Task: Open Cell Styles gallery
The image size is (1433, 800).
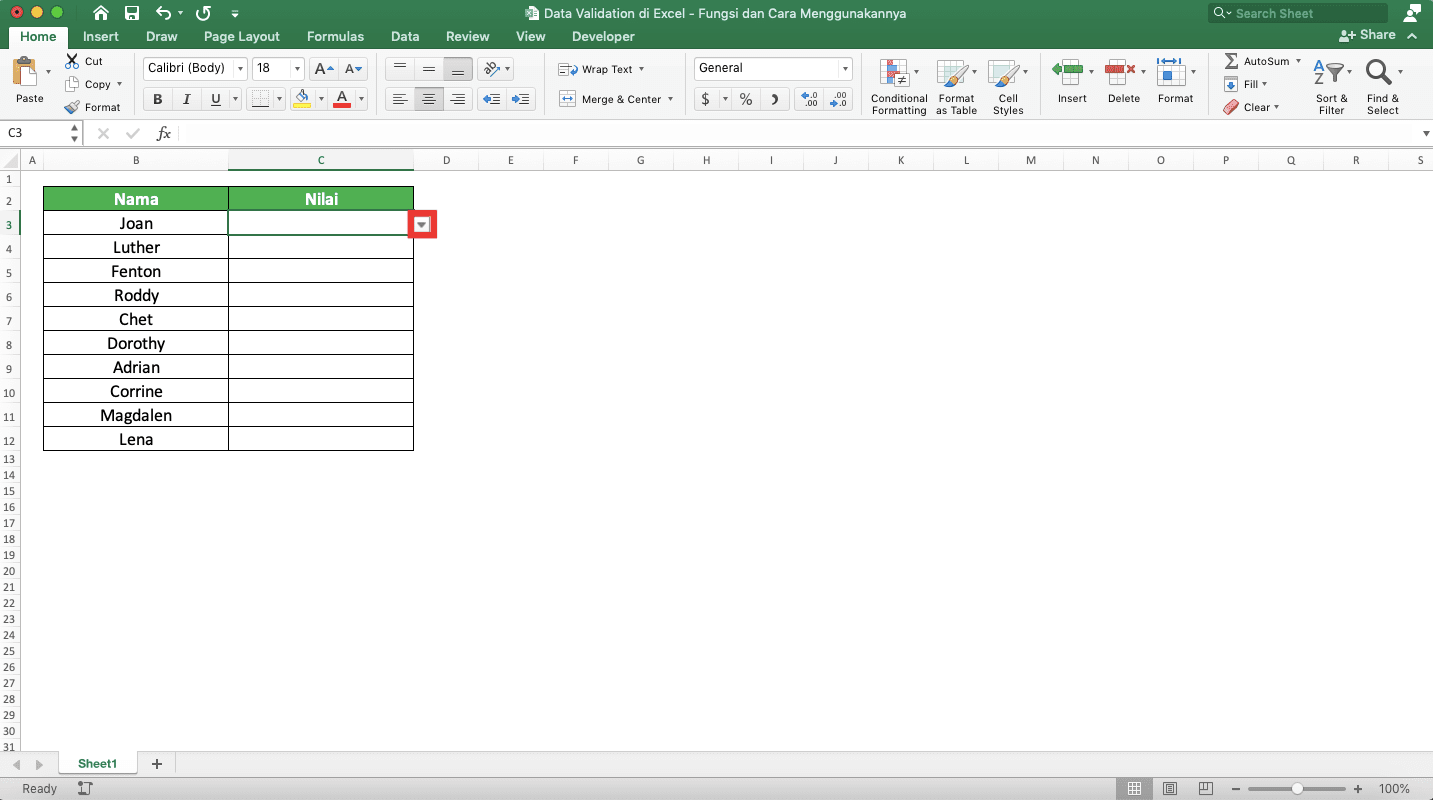Action: coord(1007,87)
